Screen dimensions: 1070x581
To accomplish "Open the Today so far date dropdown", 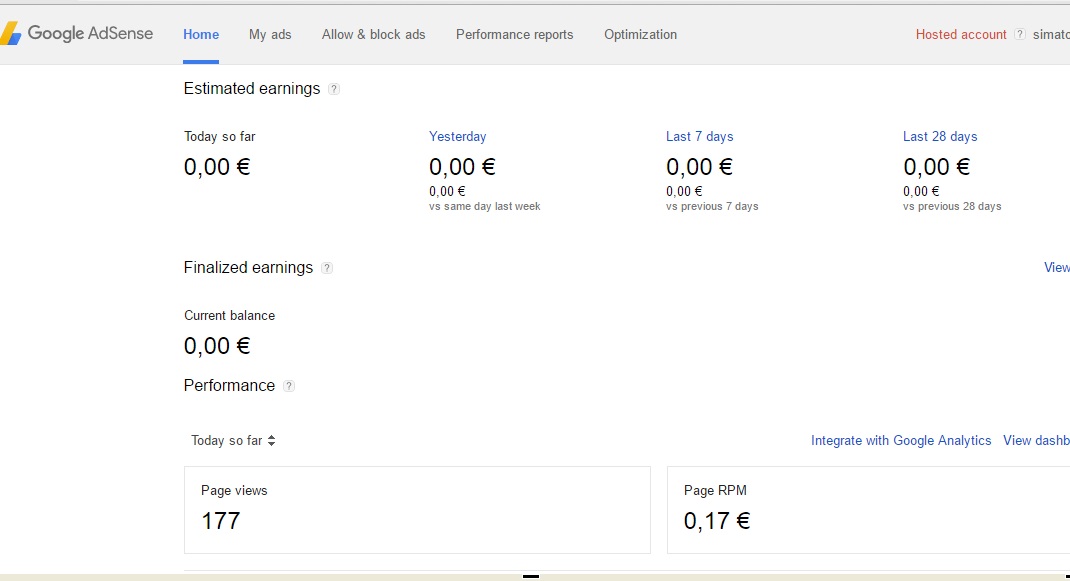I will [x=233, y=441].
